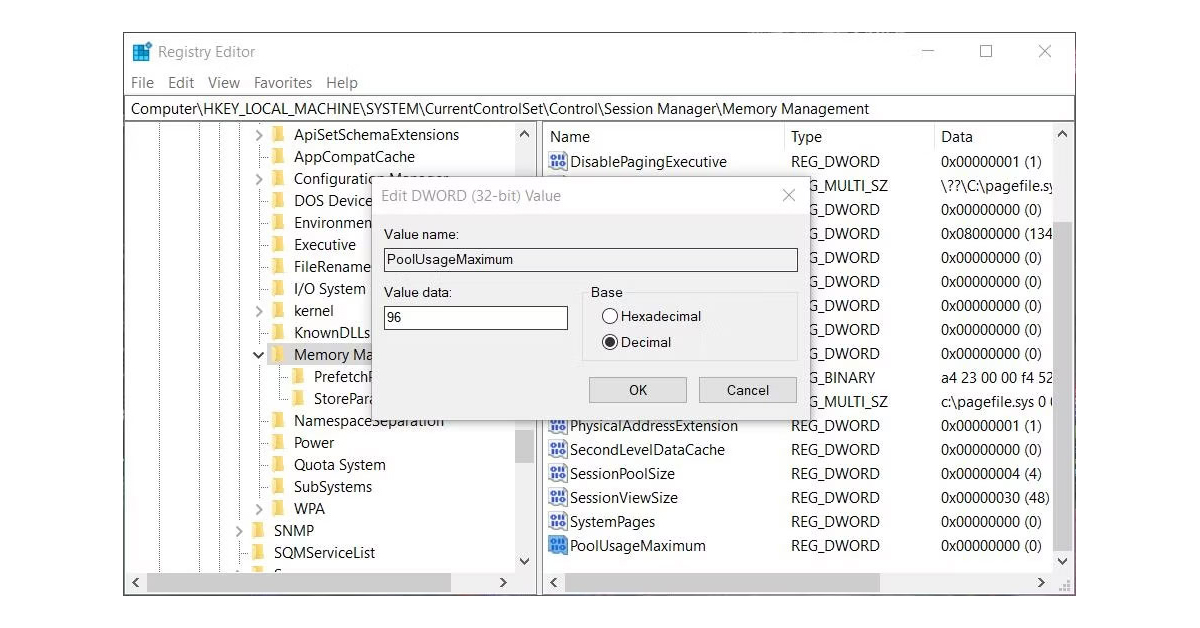Open the Edit menu

pyautogui.click(x=181, y=83)
